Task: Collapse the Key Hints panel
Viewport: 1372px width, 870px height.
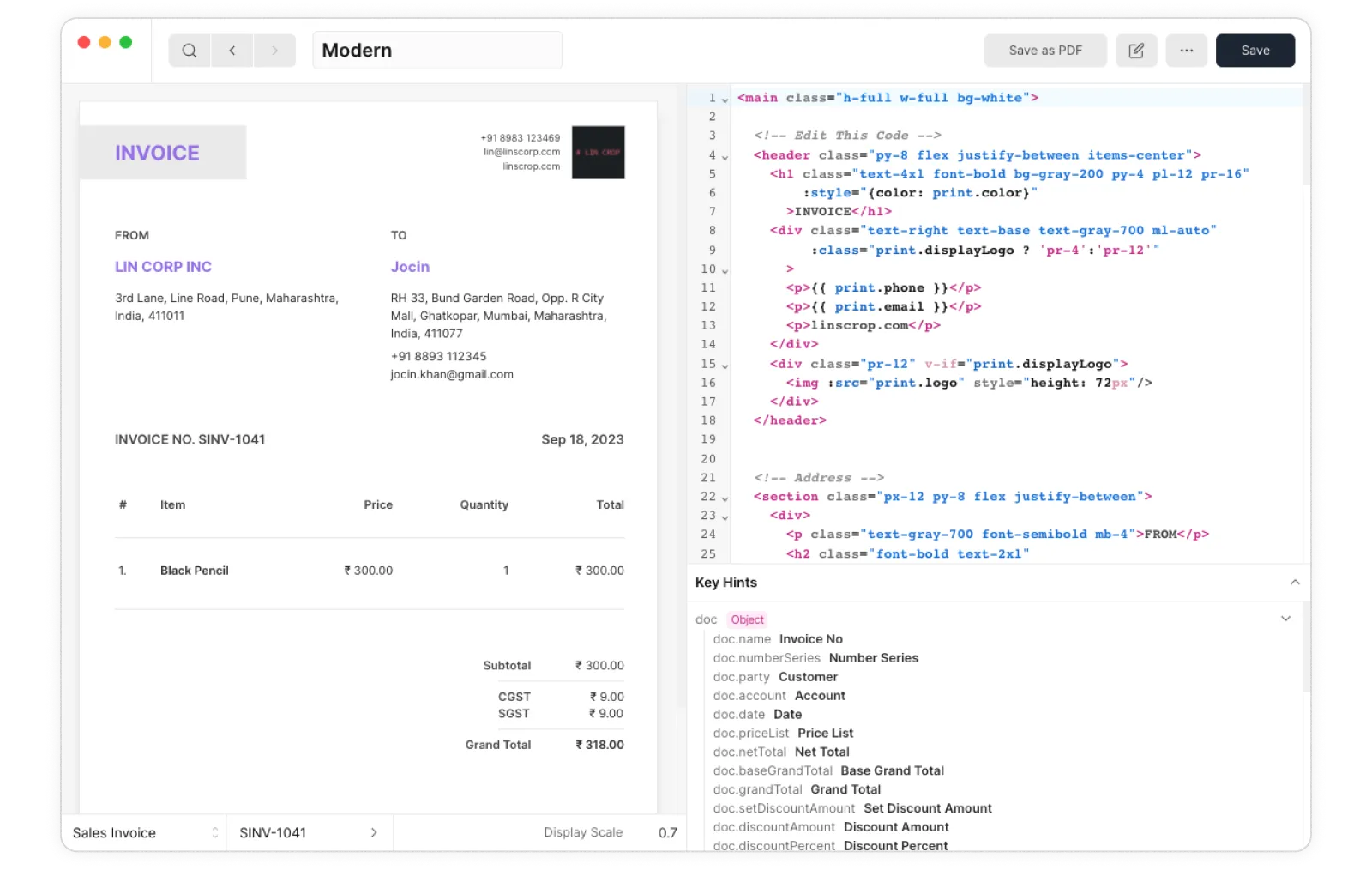Action: pos(1294,583)
